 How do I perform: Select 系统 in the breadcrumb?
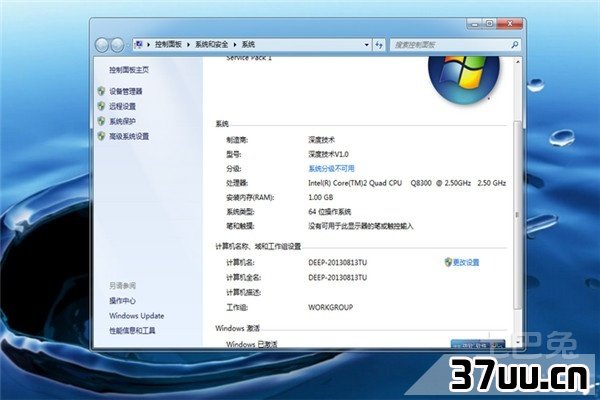(248, 44)
